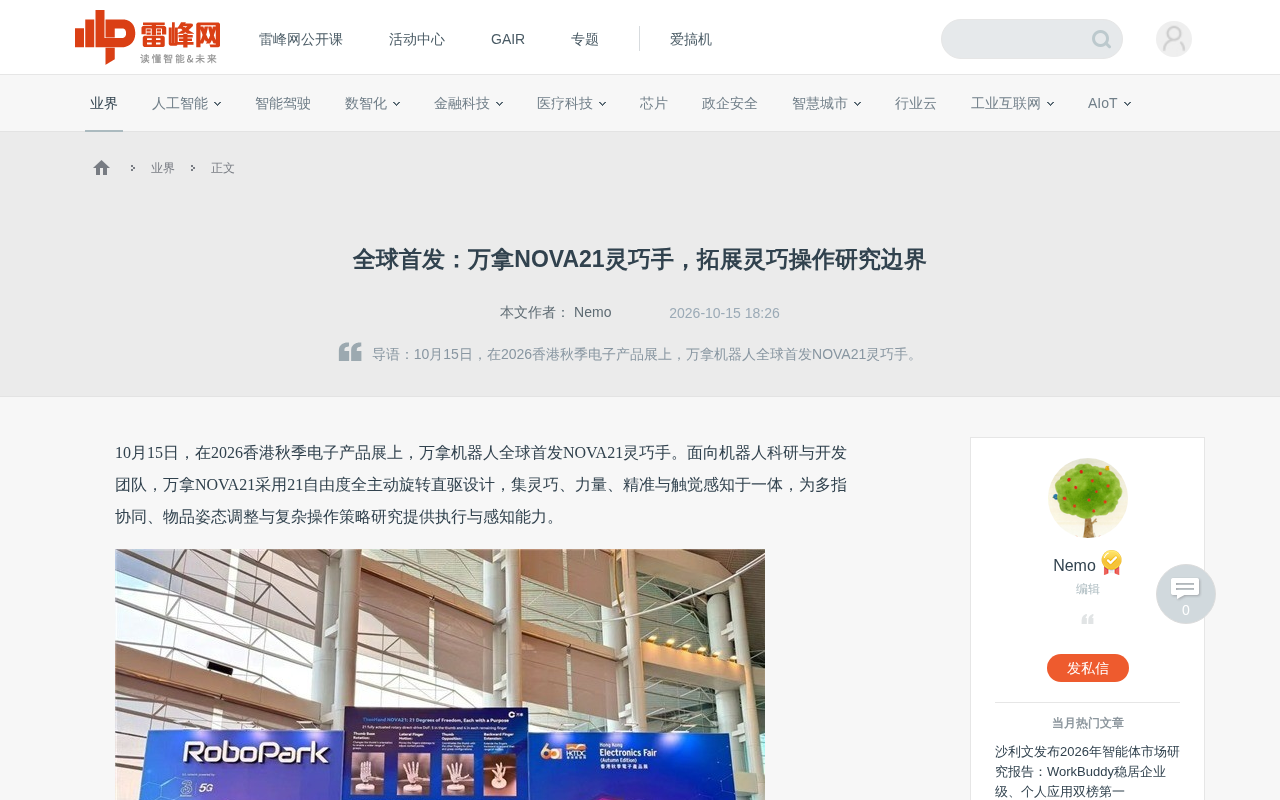
Task: Click the verified badge beside Nemo
Action: 1111,563
